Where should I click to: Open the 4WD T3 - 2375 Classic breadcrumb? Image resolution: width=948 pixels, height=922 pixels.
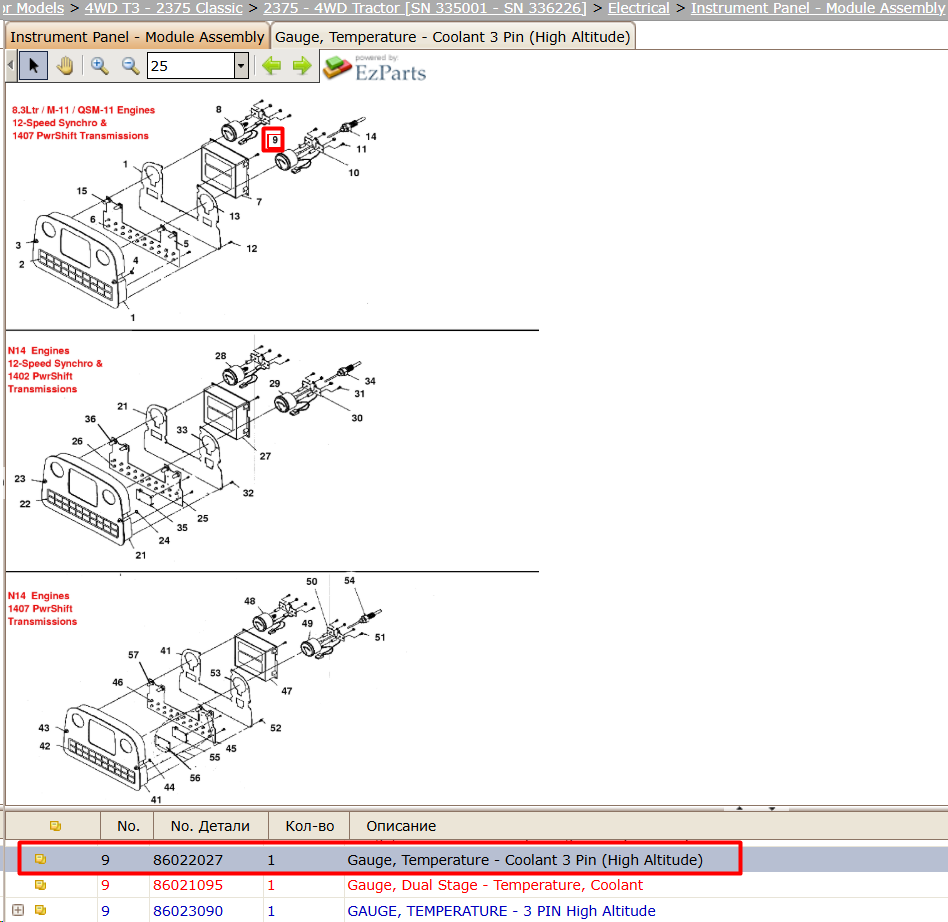click(163, 8)
